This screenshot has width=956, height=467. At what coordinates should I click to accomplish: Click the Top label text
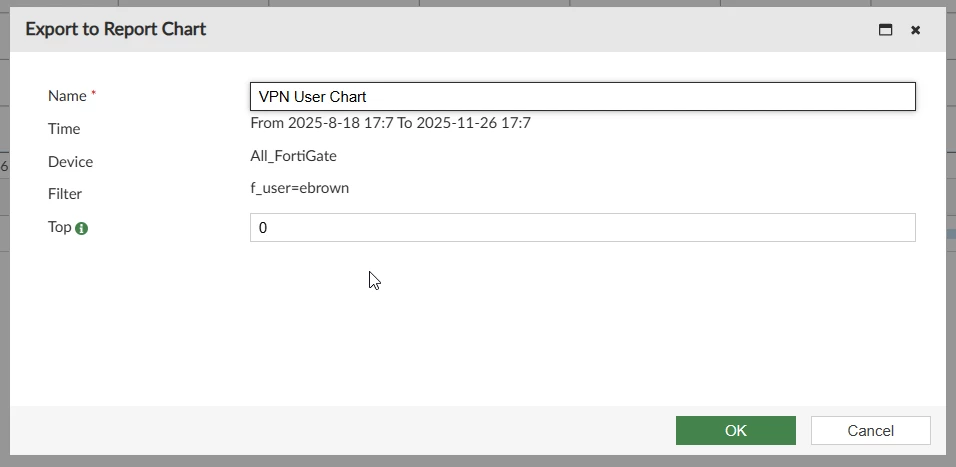tap(60, 227)
